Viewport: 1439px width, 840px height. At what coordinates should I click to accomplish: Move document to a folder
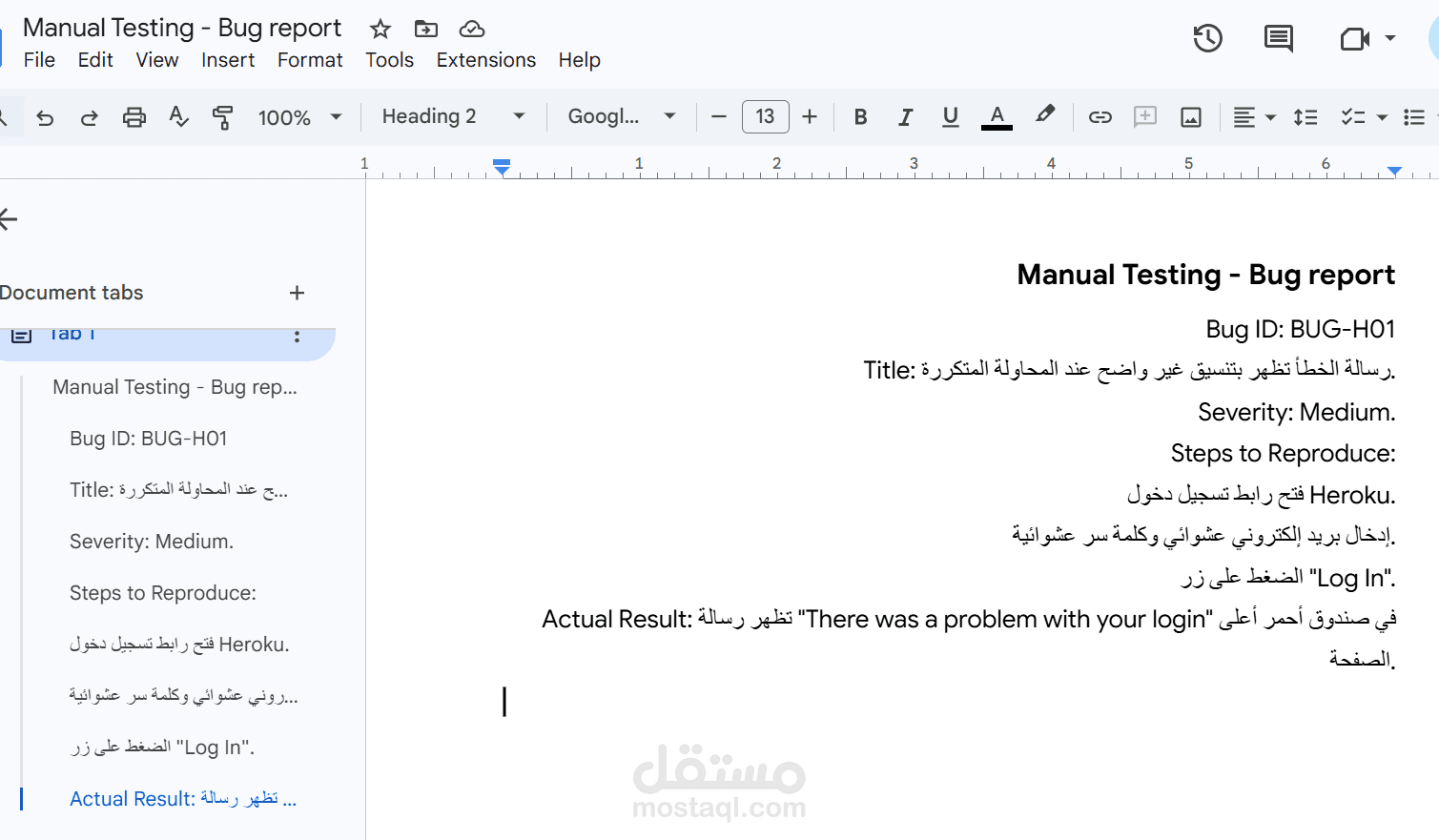pos(426,29)
